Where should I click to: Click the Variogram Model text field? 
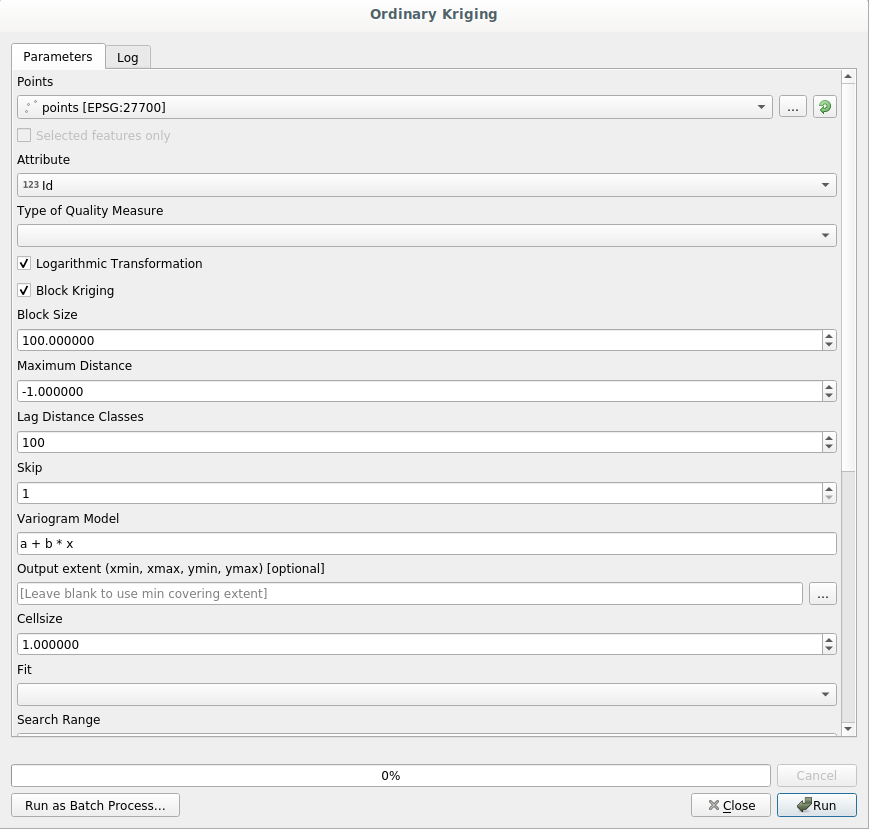pyautogui.click(x=427, y=543)
